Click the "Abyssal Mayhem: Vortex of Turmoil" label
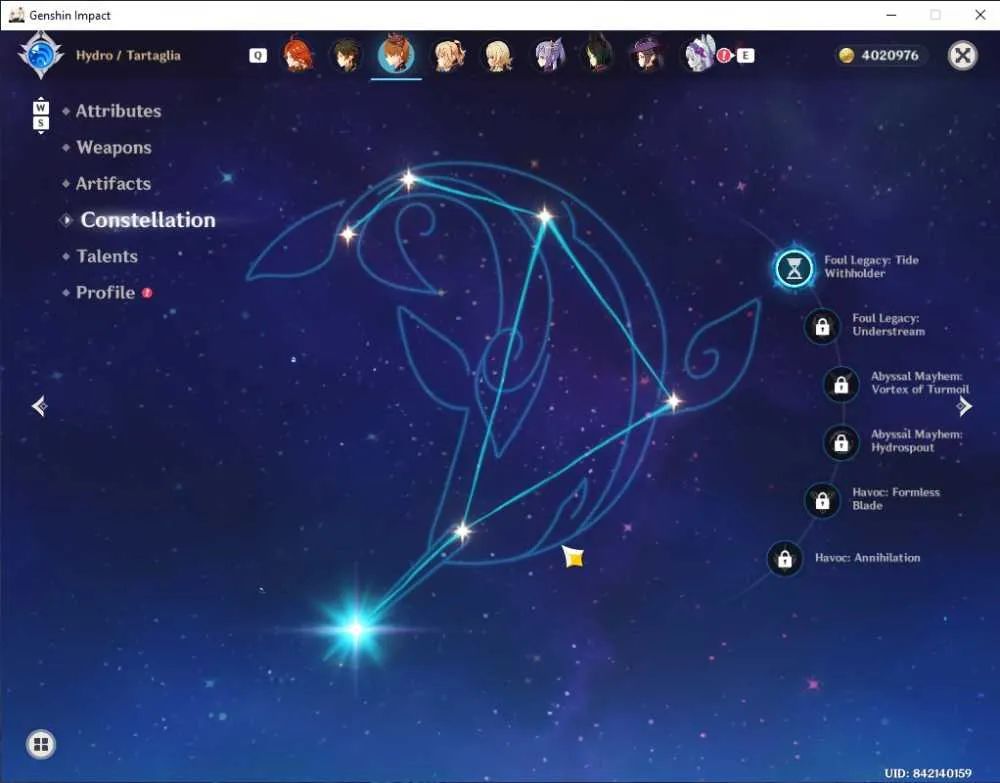 tap(920, 383)
